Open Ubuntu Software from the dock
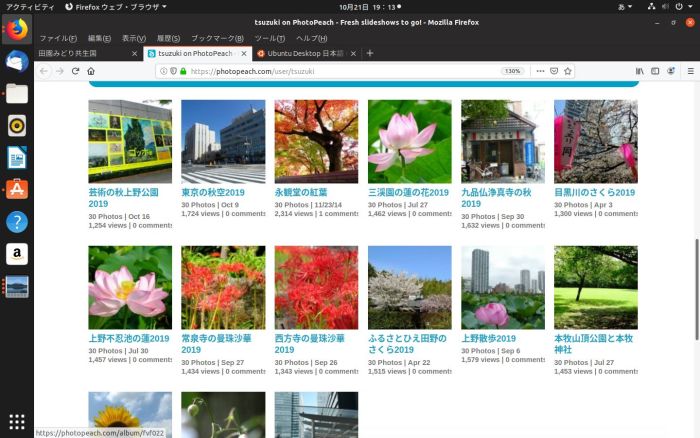The height and width of the screenshot is (438, 700). [x=16, y=189]
